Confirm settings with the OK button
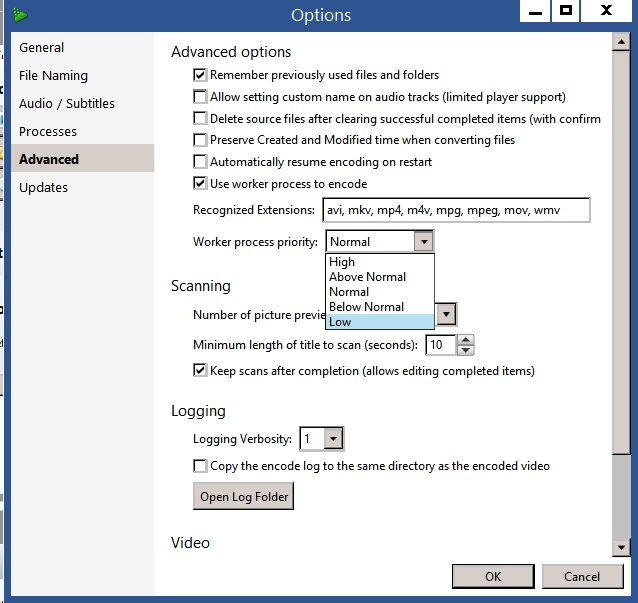This screenshot has width=638, height=603. click(x=493, y=577)
